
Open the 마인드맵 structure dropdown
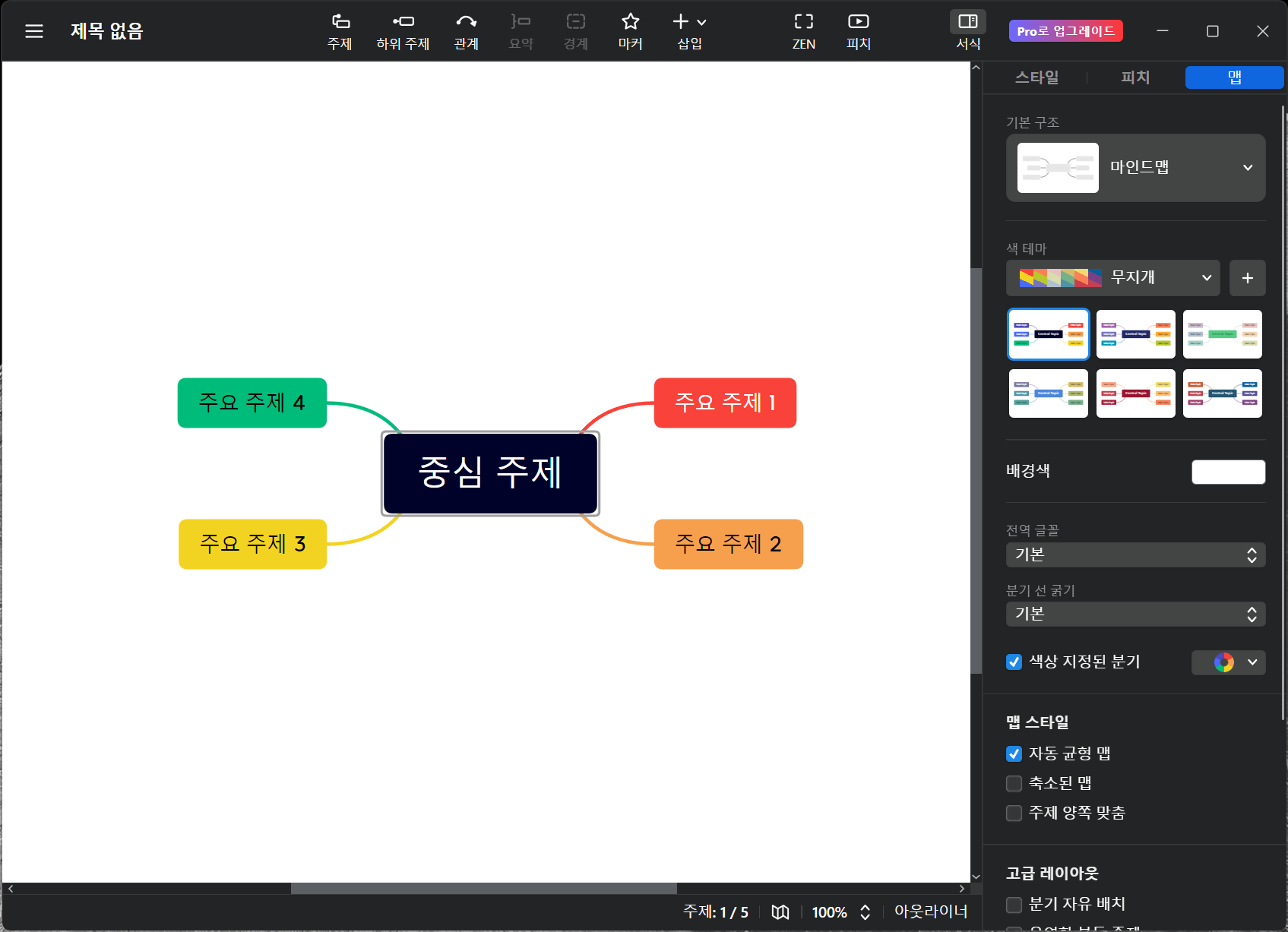pyautogui.click(x=1136, y=168)
